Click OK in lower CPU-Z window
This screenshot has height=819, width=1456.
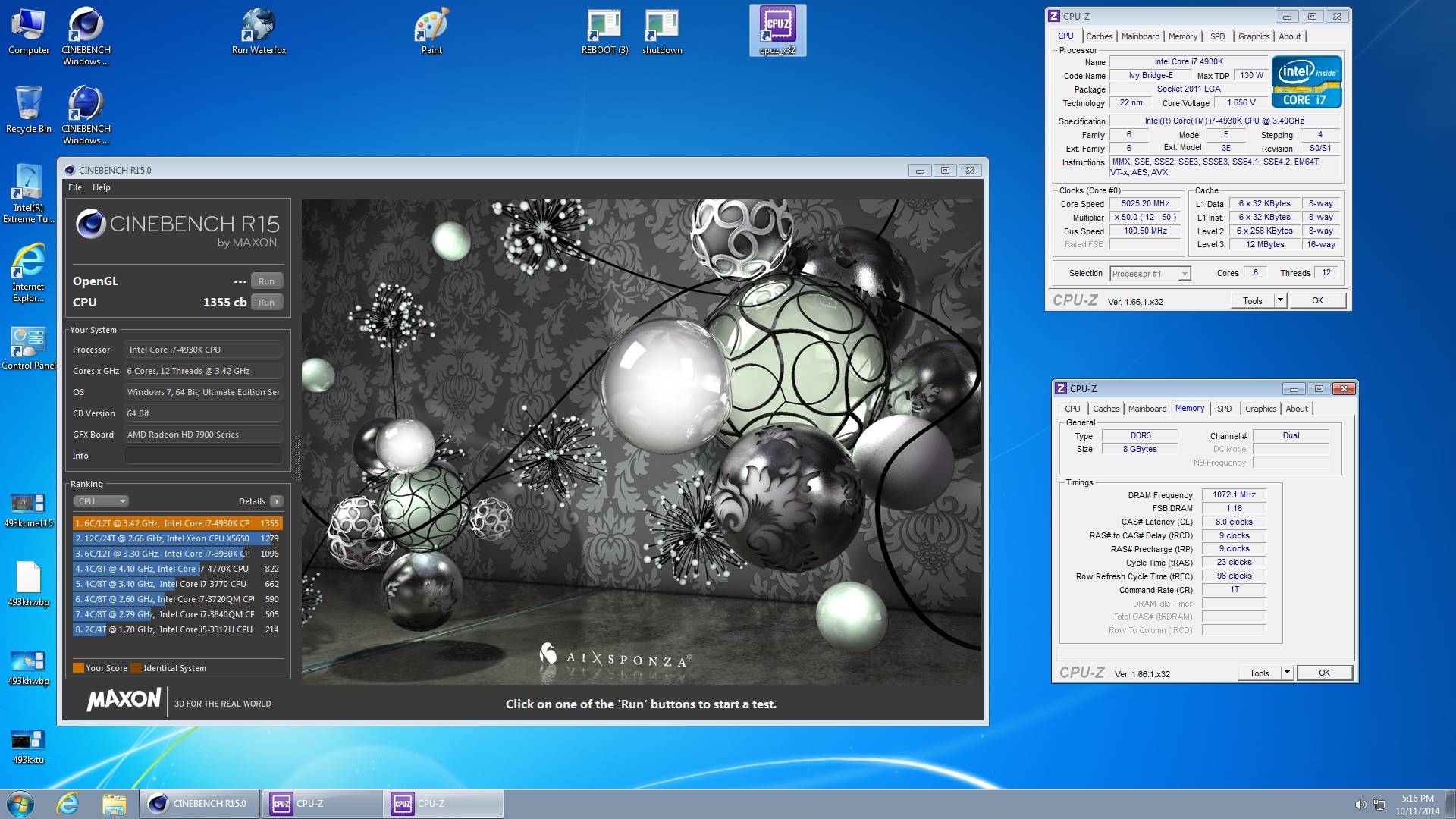(1324, 673)
